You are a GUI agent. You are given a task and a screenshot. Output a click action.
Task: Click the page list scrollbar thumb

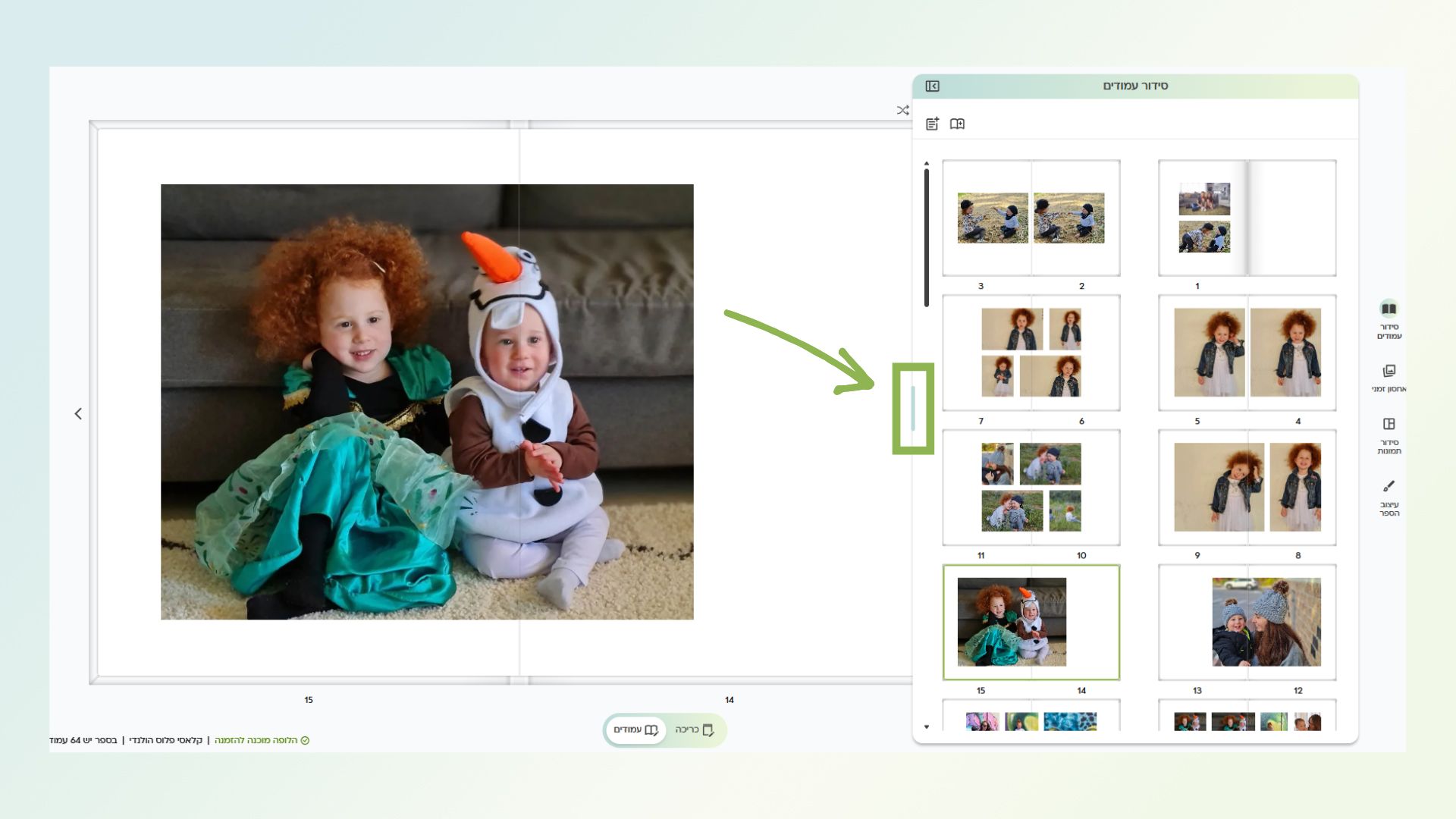(926, 237)
